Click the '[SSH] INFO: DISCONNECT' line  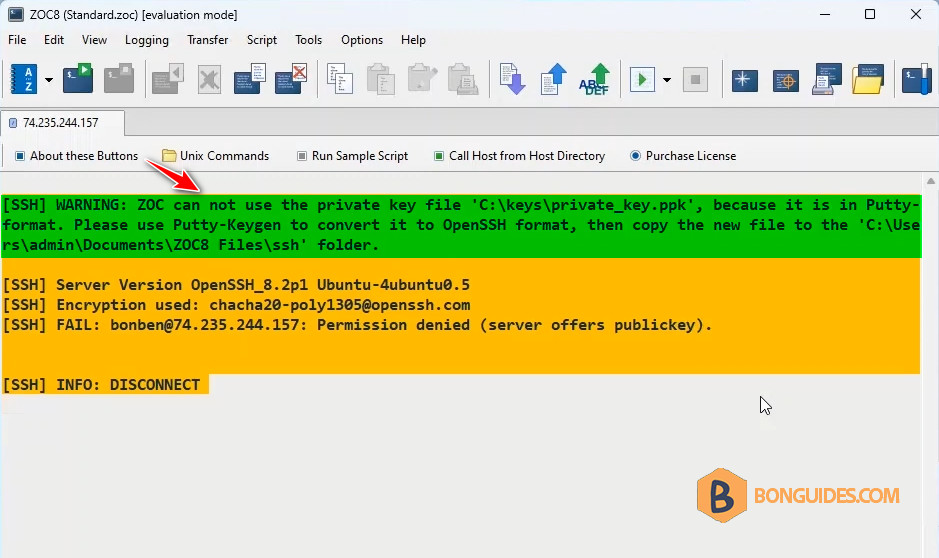pyautogui.click(x=101, y=384)
